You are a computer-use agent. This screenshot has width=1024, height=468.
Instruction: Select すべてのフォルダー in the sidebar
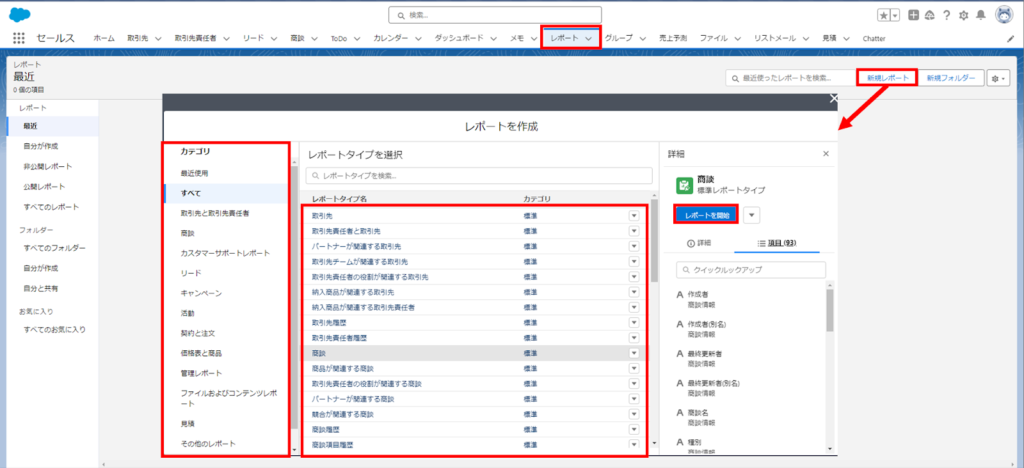pyautogui.click(x=52, y=248)
